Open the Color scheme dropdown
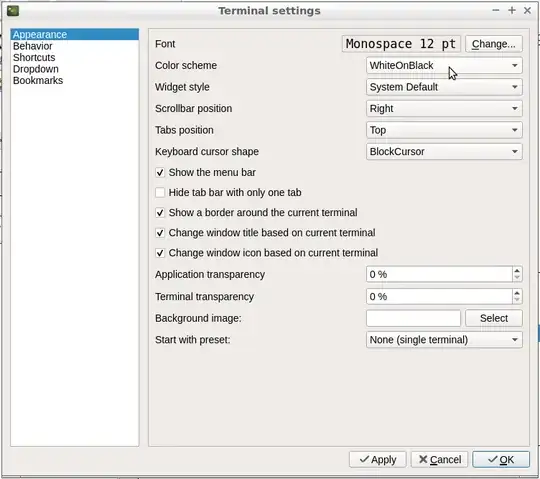The image size is (540, 479). pos(444,65)
